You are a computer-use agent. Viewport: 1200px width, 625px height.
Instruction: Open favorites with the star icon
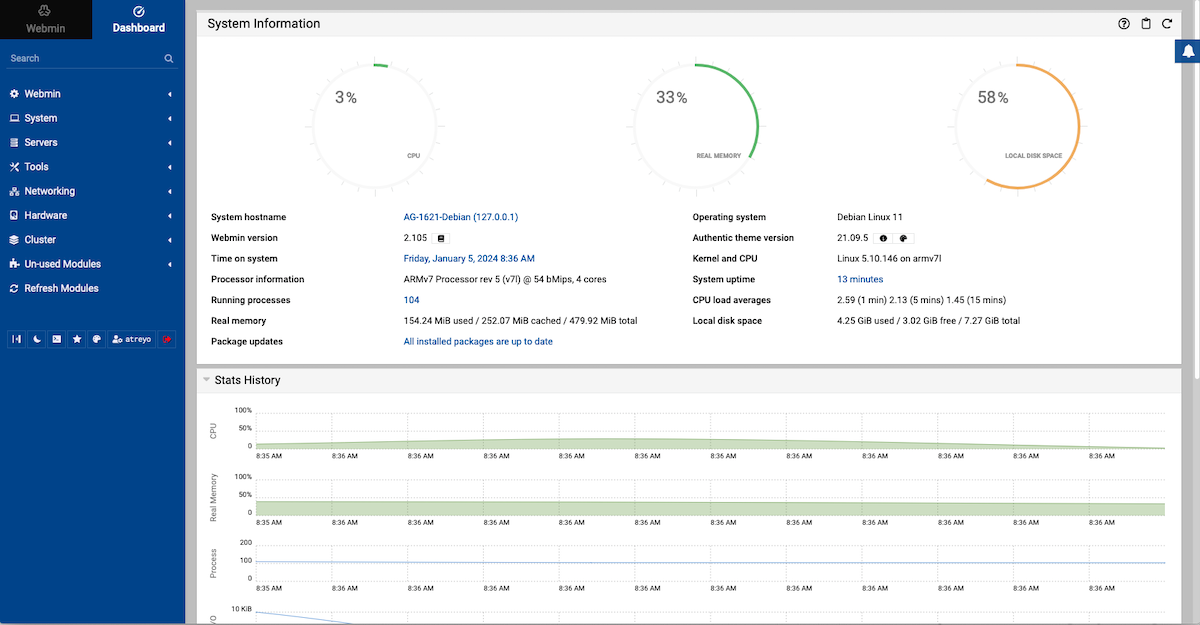[77, 339]
